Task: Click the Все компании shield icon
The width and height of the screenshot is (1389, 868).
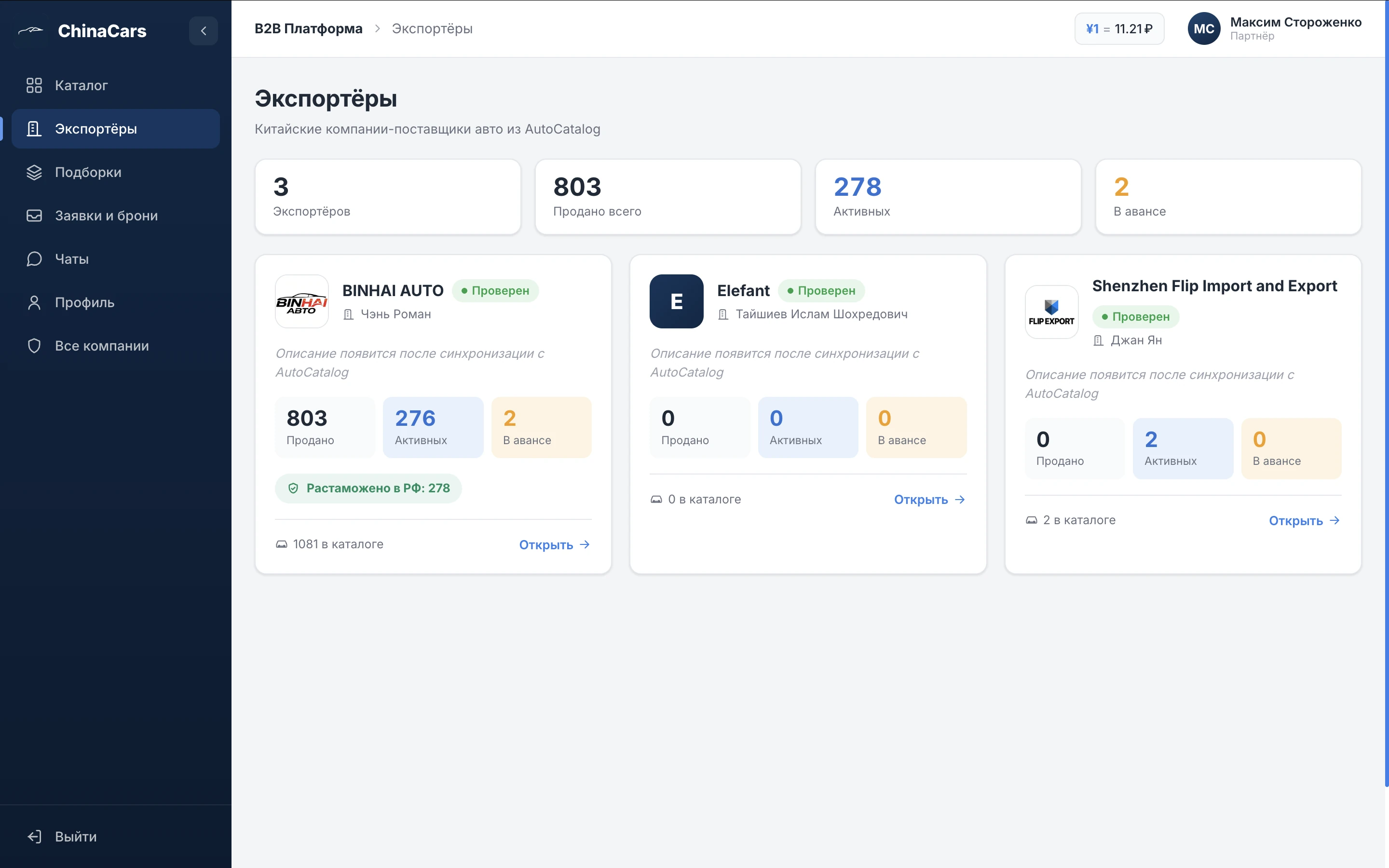Action: click(x=34, y=346)
